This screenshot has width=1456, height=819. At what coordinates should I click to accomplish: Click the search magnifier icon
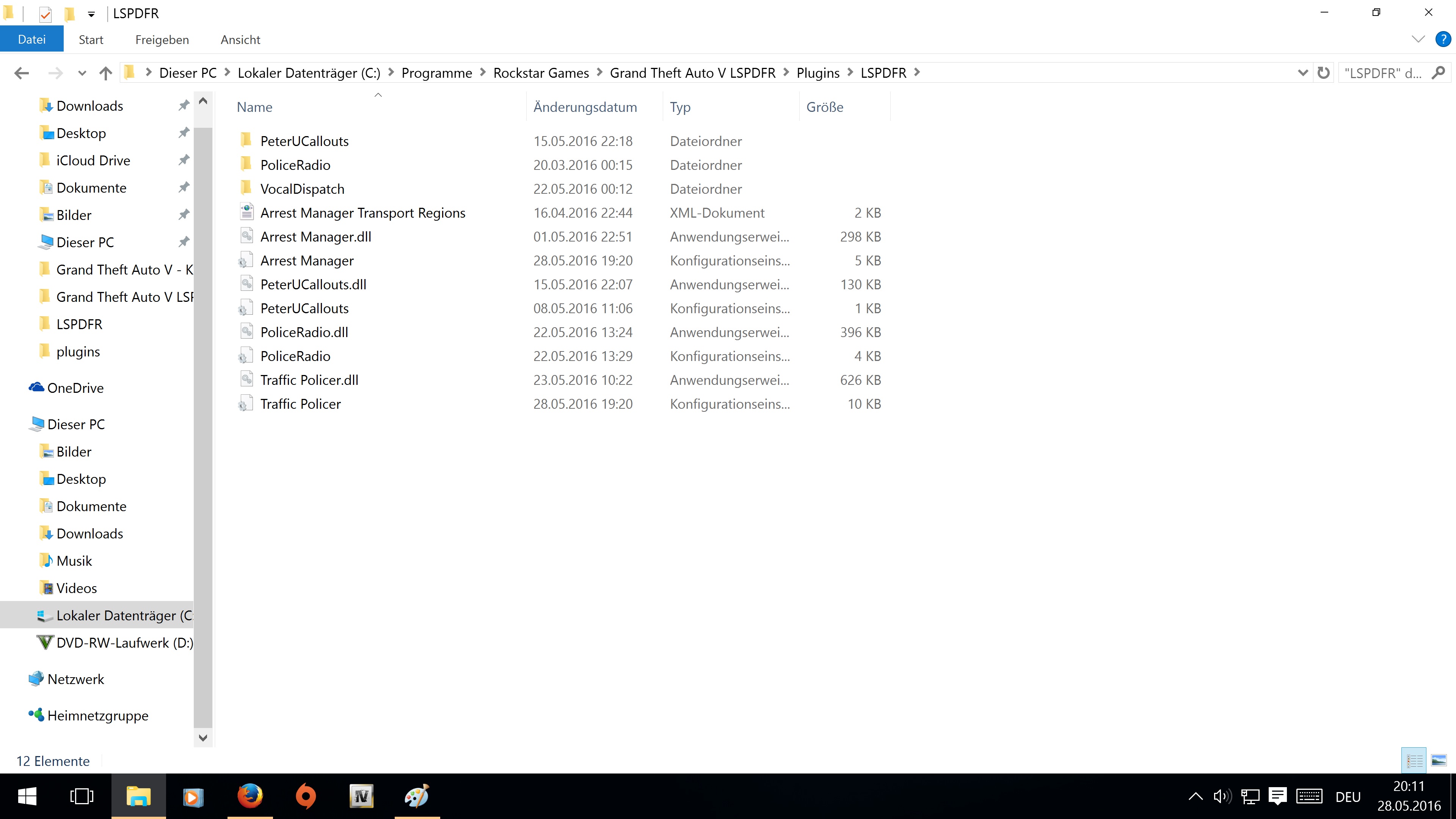1438,73
